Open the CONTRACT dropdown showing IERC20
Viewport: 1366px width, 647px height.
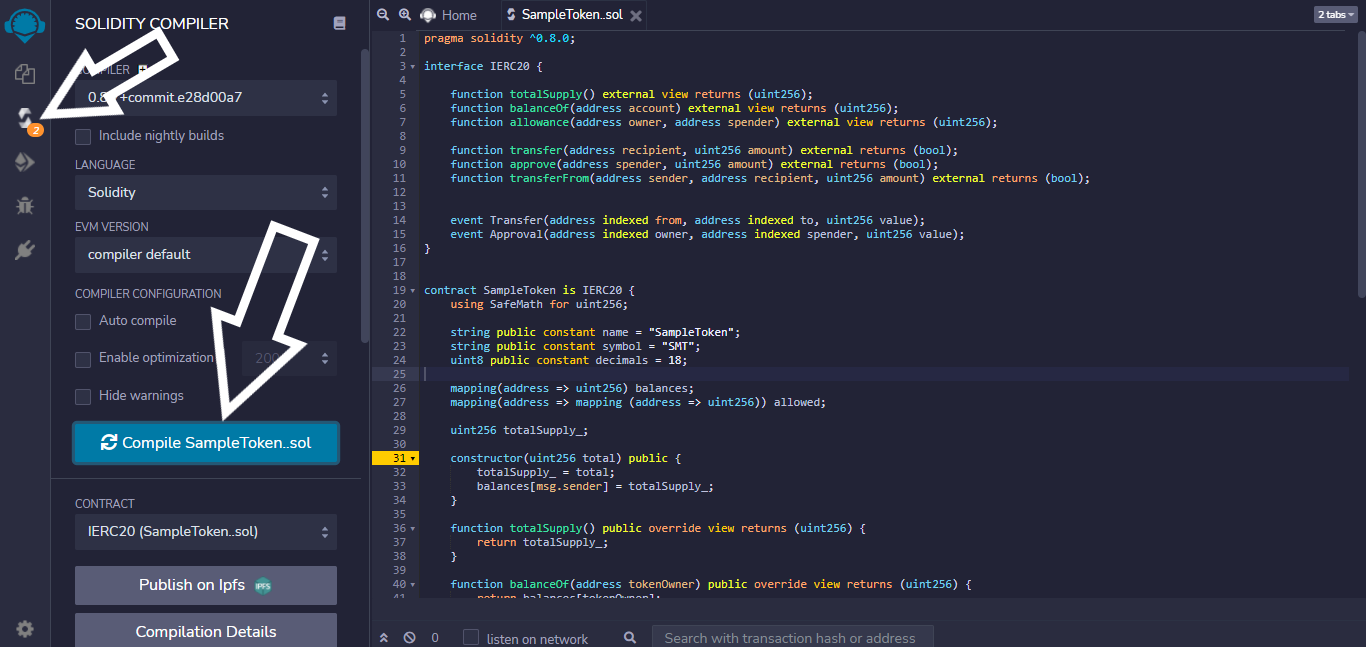point(206,532)
